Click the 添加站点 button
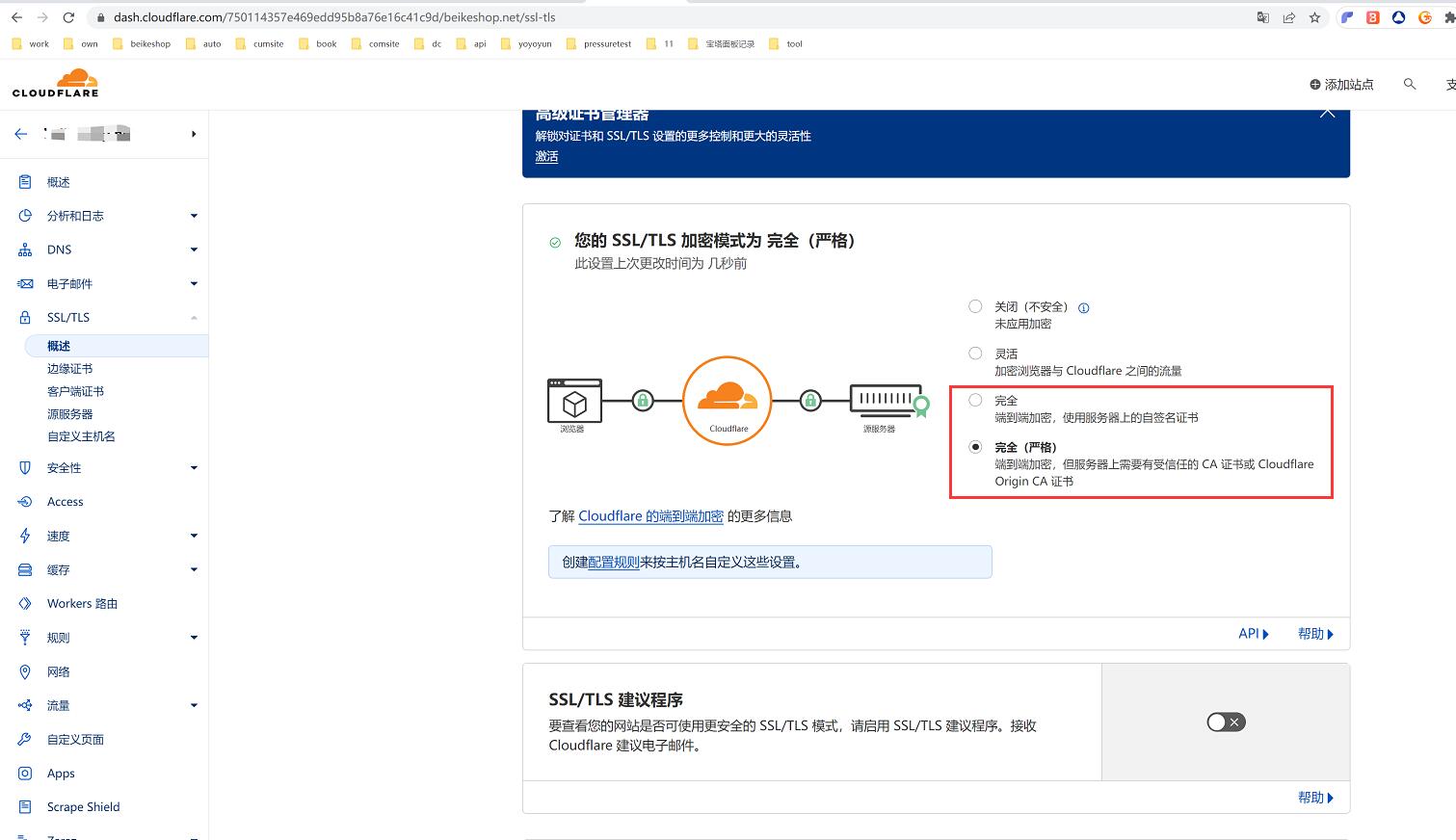The image size is (1456, 840). click(1341, 85)
